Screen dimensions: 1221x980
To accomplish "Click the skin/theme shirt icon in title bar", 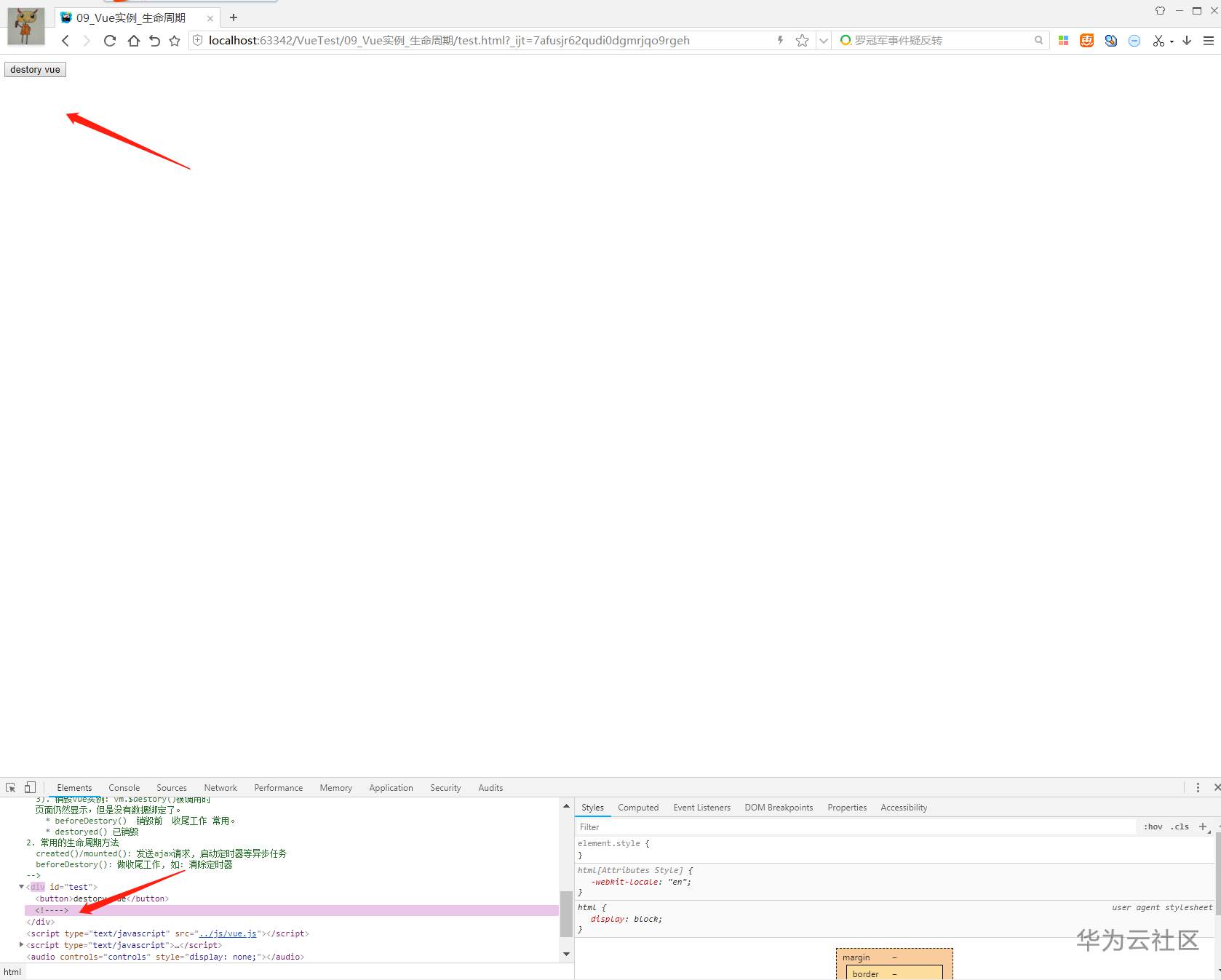I will click(x=1160, y=10).
